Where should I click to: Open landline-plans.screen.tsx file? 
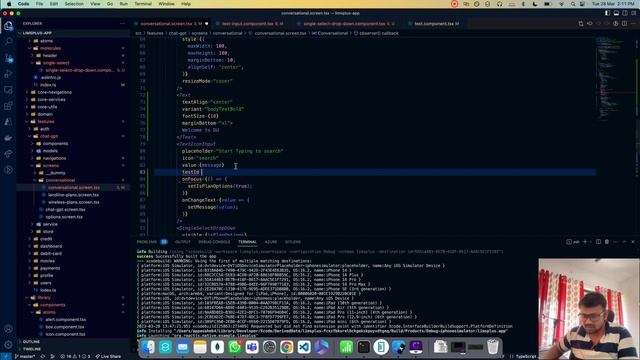point(73,195)
